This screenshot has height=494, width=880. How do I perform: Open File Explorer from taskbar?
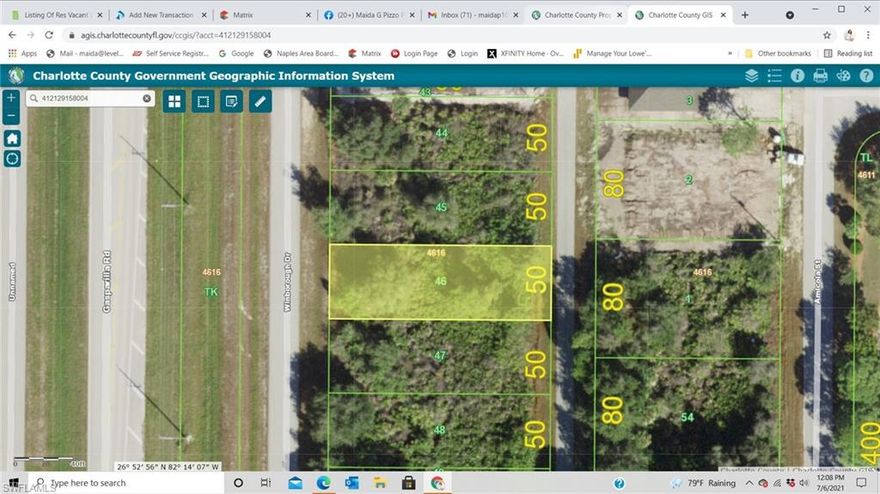coord(381,483)
